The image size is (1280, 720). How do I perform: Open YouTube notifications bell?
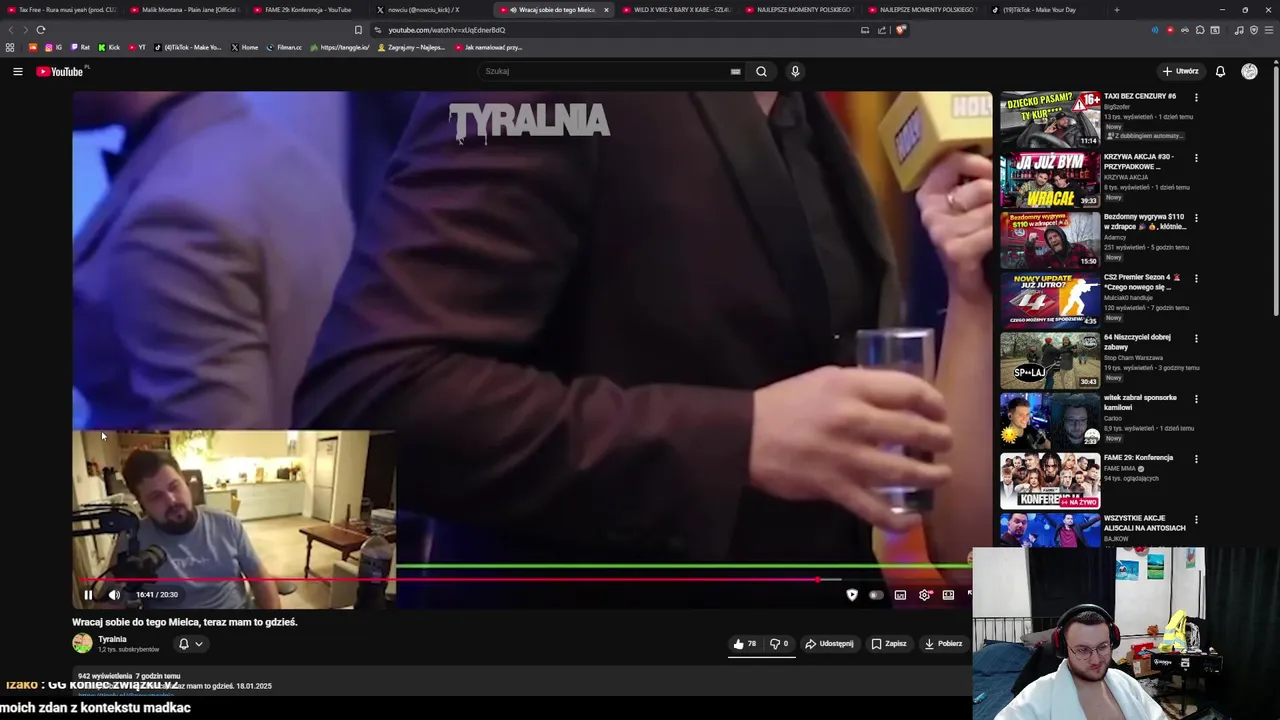[x=1220, y=71]
